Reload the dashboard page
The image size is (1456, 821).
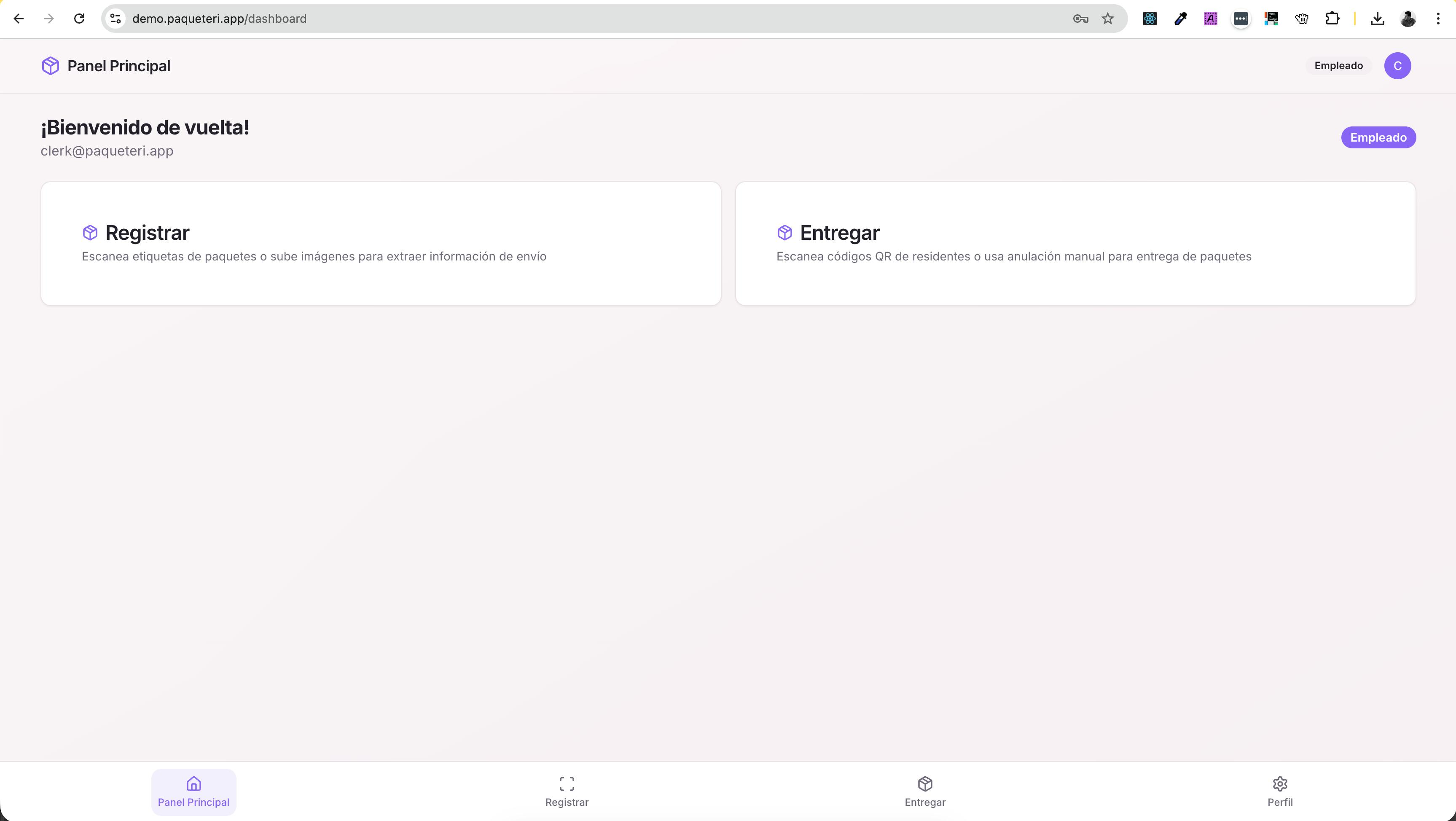click(79, 19)
